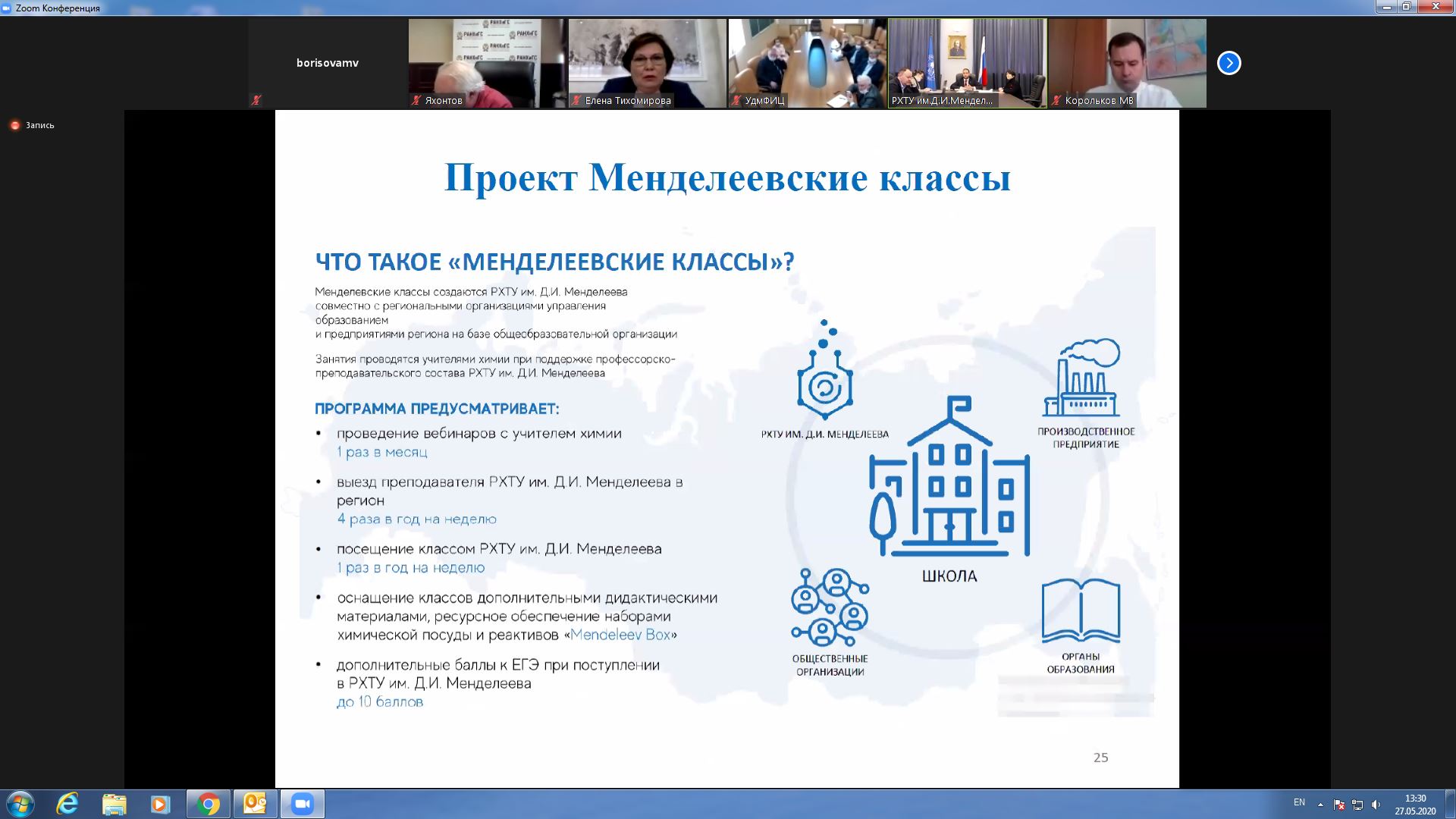The width and height of the screenshot is (1456, 819).
Task: Open Action Center flag tray icon
Action: tap(1339, 805)
